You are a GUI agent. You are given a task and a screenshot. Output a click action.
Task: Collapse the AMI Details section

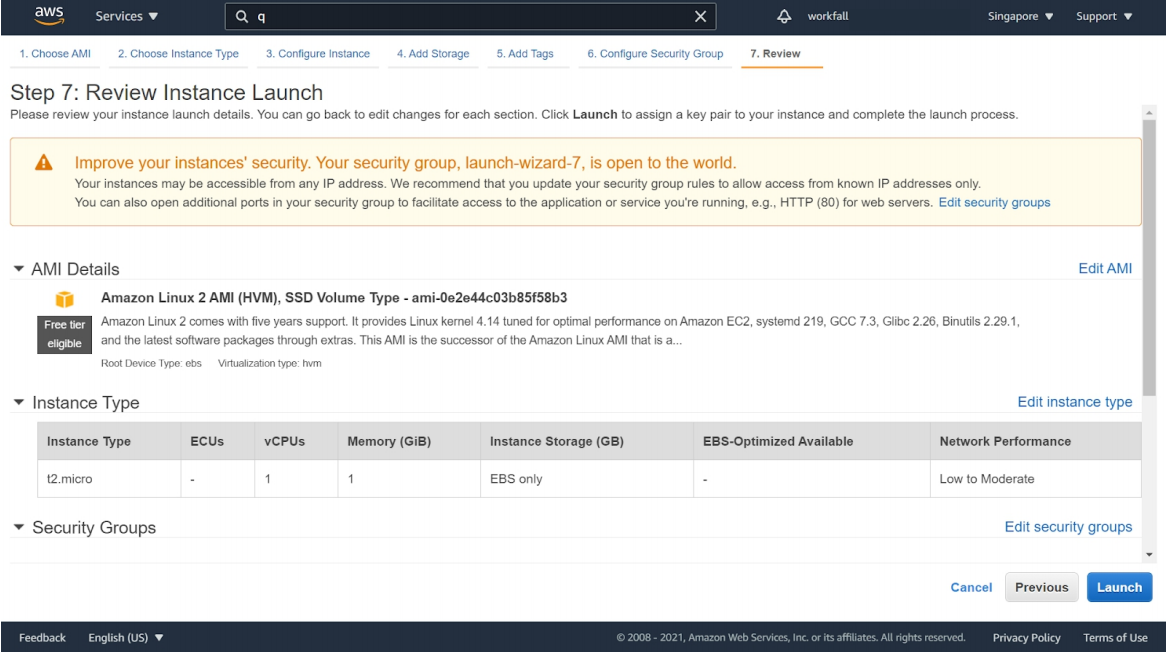19,269
